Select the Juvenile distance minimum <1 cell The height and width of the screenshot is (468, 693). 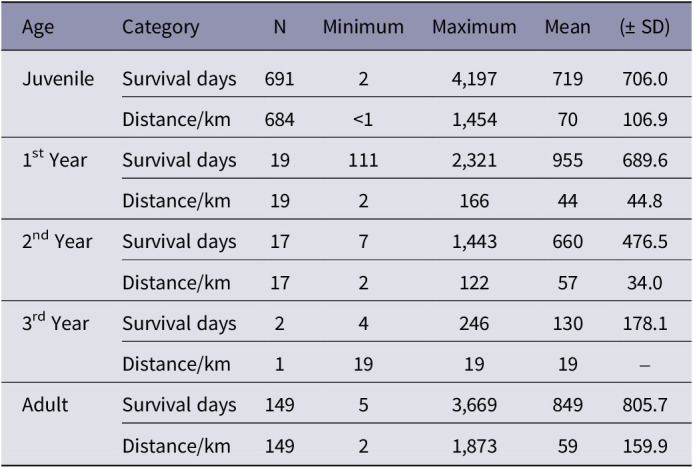click(x=363, y=120)
